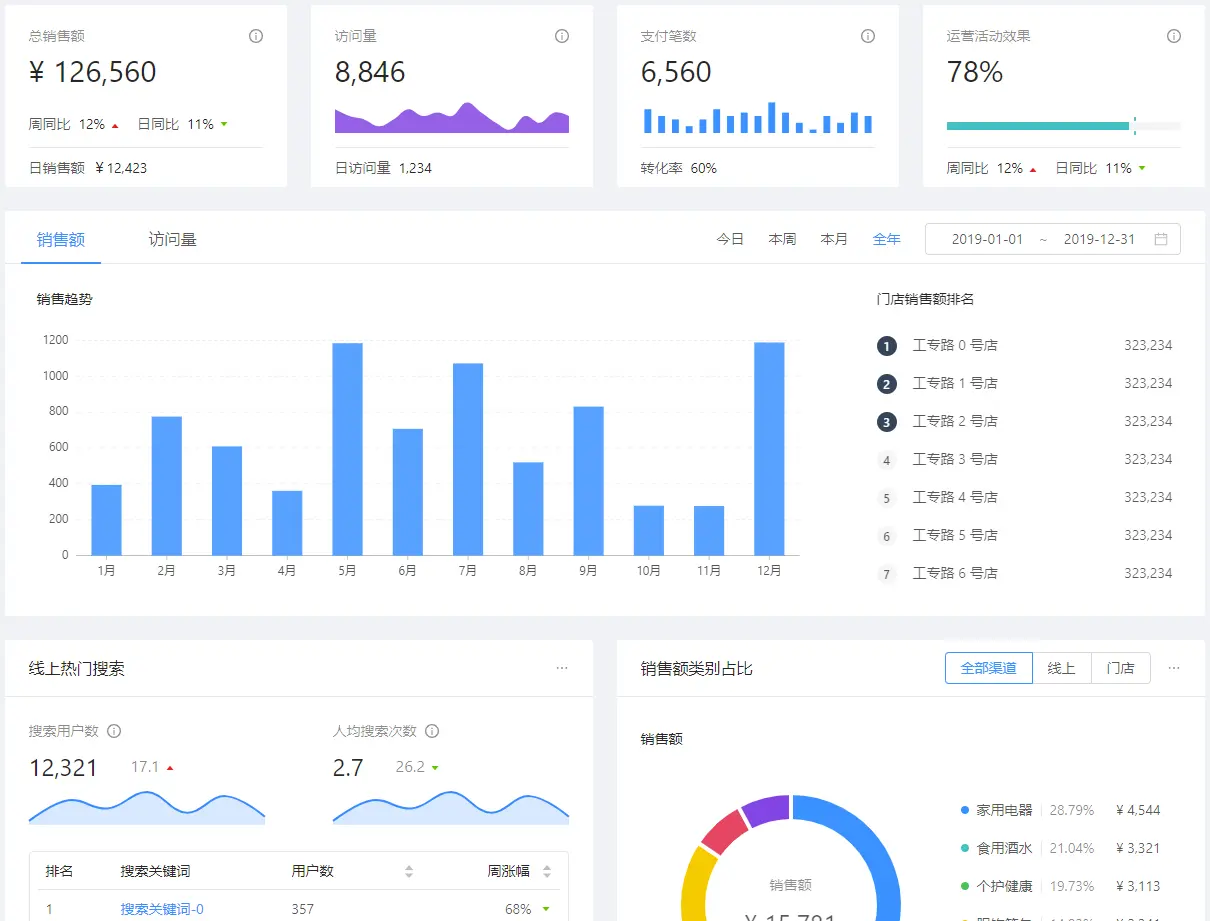Open the more menu on 线上热门搜索 card
Image resolution: width=1210 pixels, height=921 pixels.
click(x=562, y=668)
